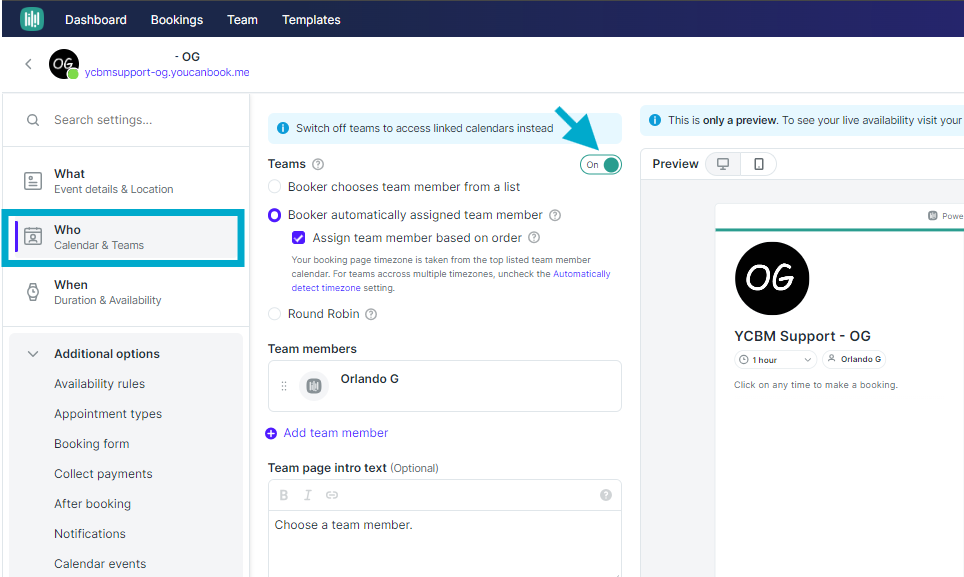Select Booker automatically assigned team member option
The image size is (964, 577).
point(274,215)
